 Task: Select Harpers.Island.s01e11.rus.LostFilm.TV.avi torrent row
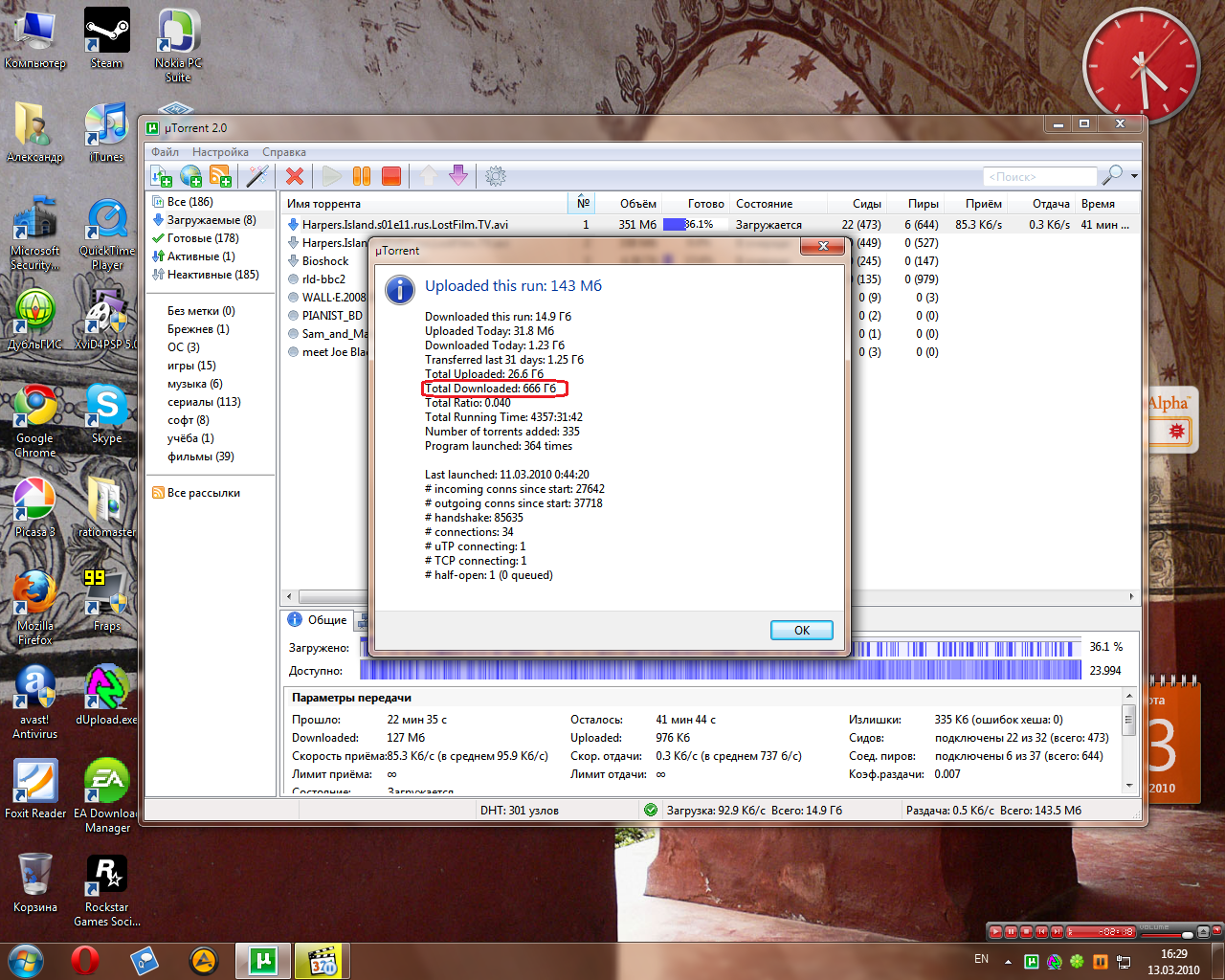coord(708,225)
